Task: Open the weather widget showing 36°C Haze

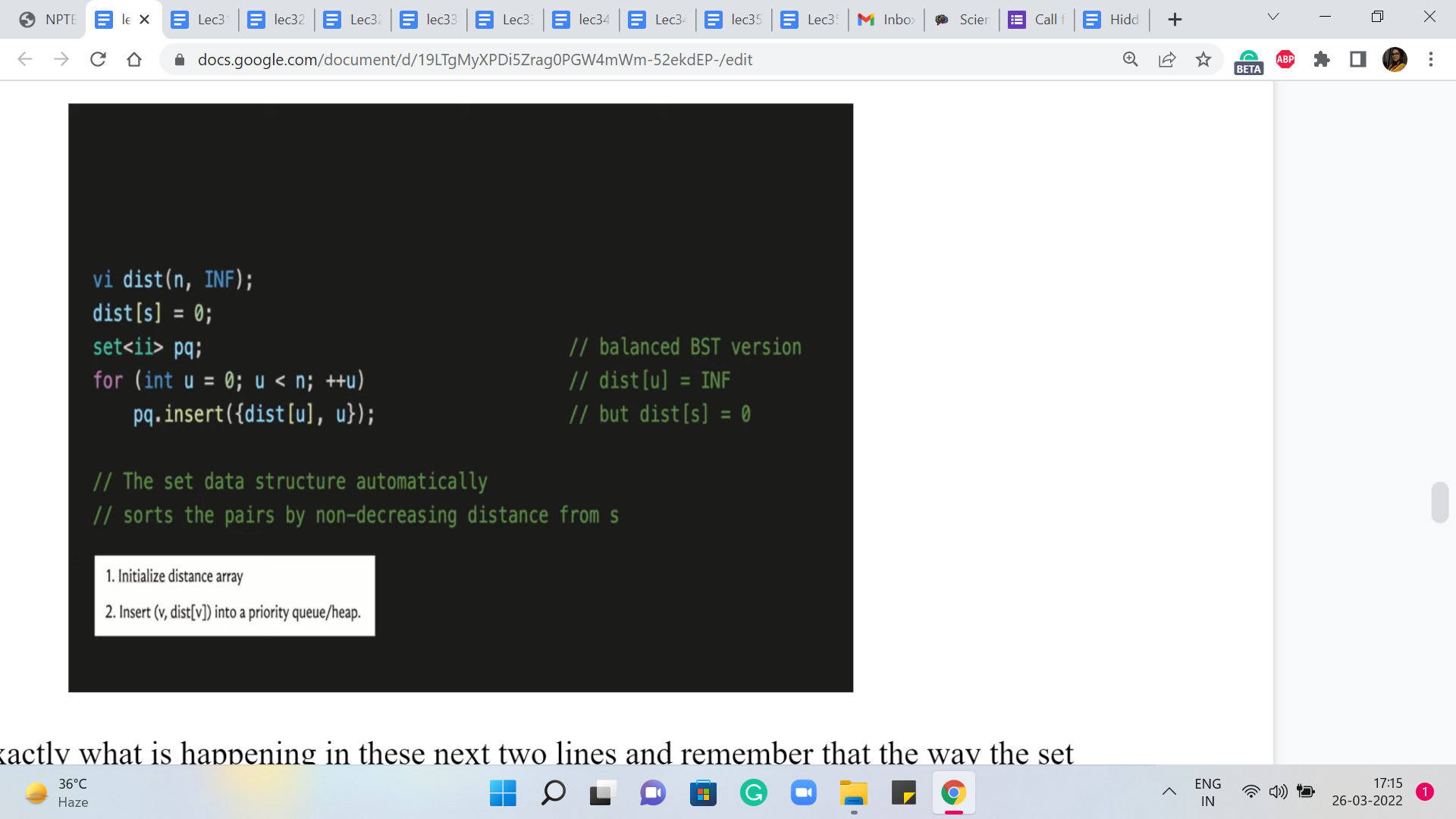Action: pos(58,793)
